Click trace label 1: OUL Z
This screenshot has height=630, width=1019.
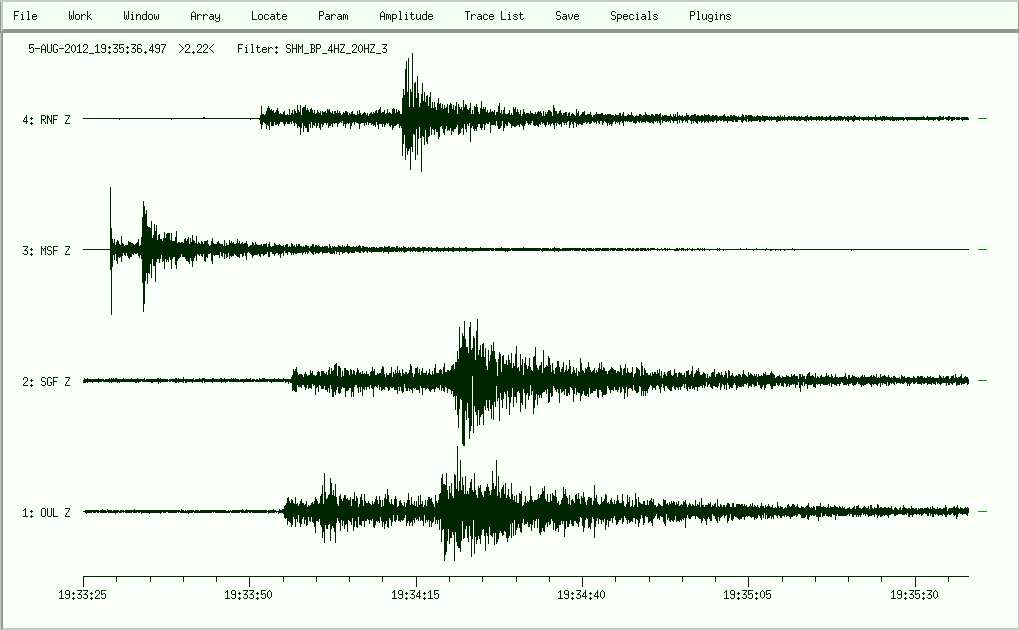click(x=47, y=513)
